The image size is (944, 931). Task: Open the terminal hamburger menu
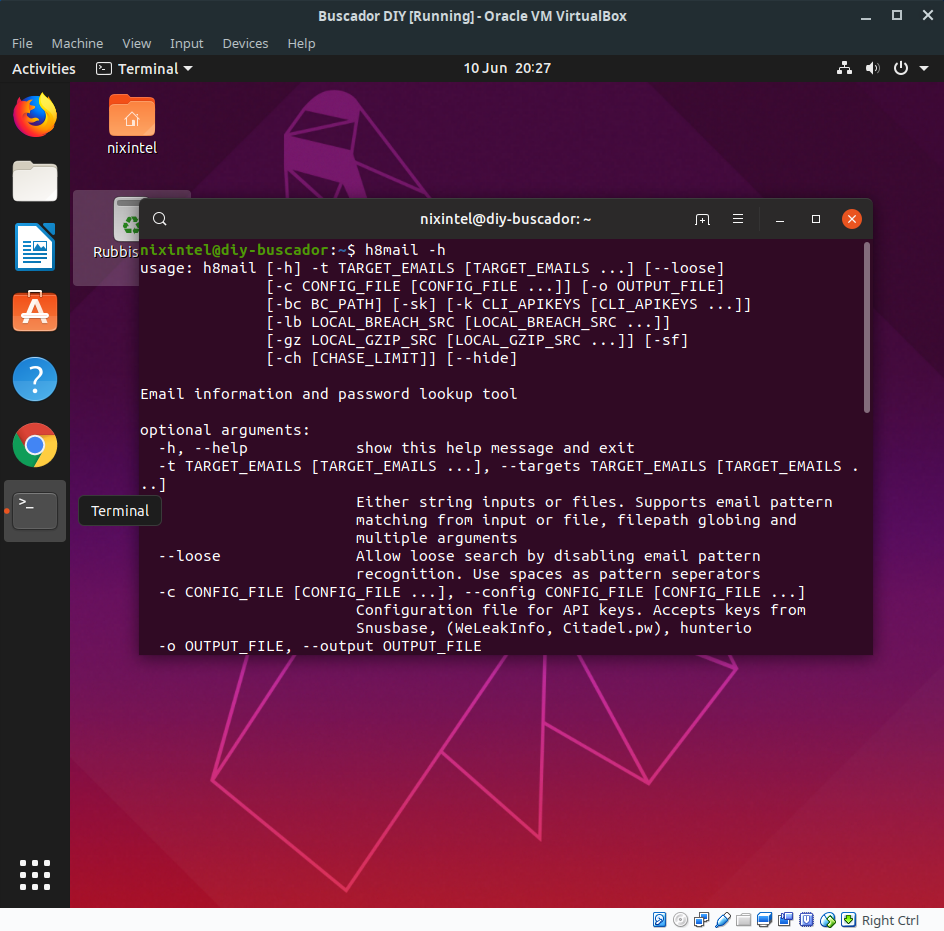(738, 219)
